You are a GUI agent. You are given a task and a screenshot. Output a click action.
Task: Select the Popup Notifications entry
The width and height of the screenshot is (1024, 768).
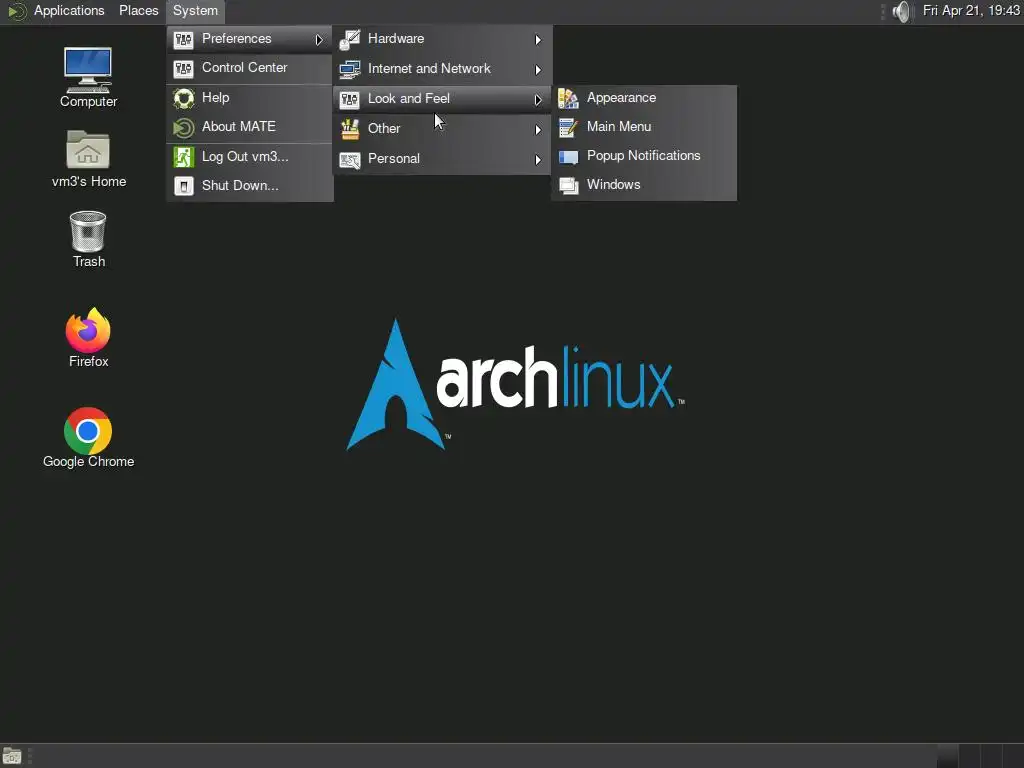coord(644,156)
